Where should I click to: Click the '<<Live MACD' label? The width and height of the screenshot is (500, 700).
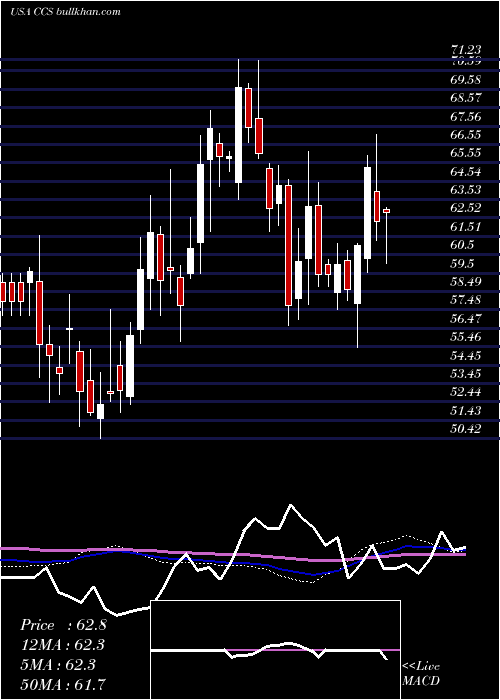coord(421,673)
